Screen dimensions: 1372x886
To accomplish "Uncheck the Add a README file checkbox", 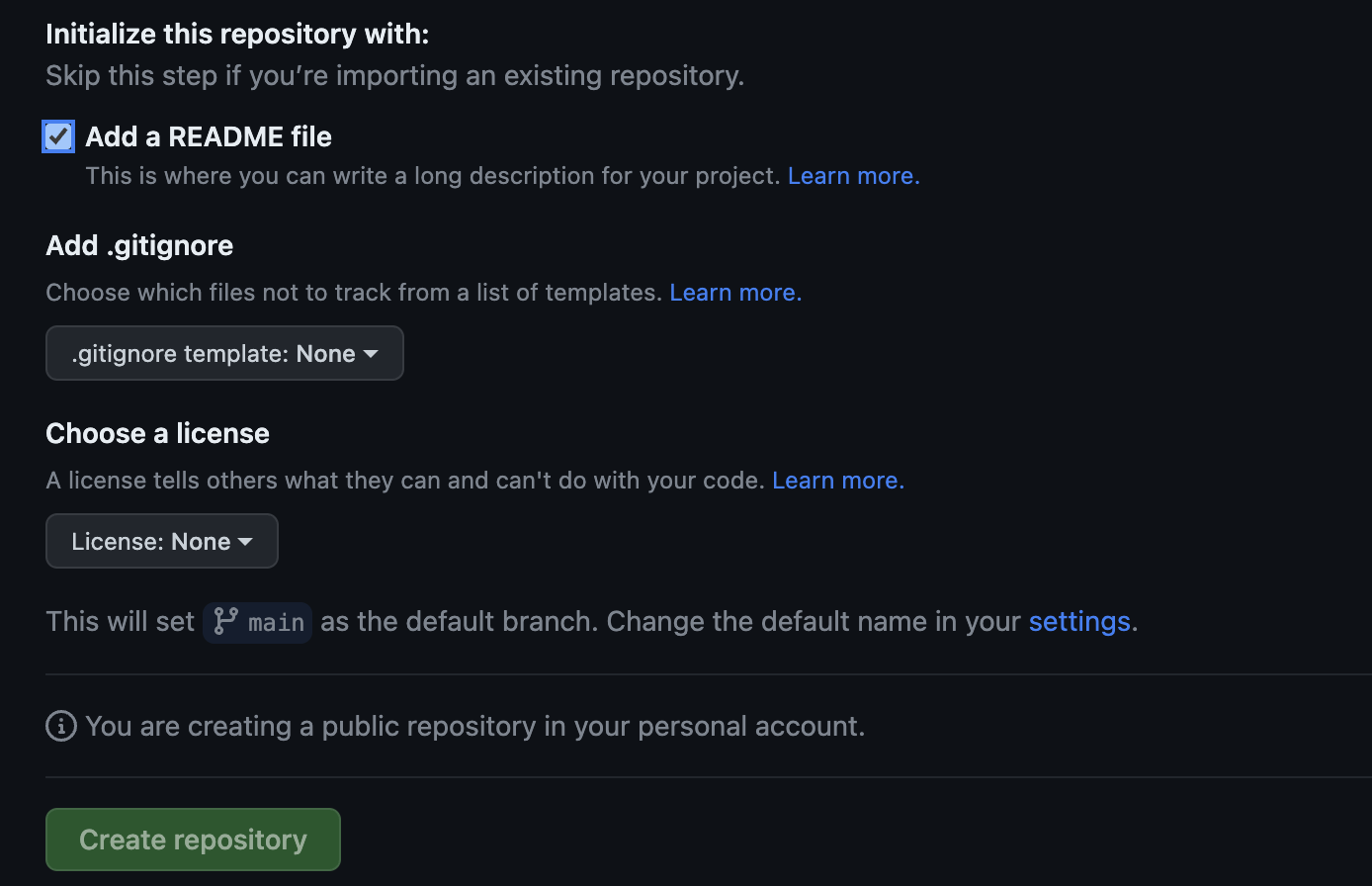I will (x=58, y=136).
